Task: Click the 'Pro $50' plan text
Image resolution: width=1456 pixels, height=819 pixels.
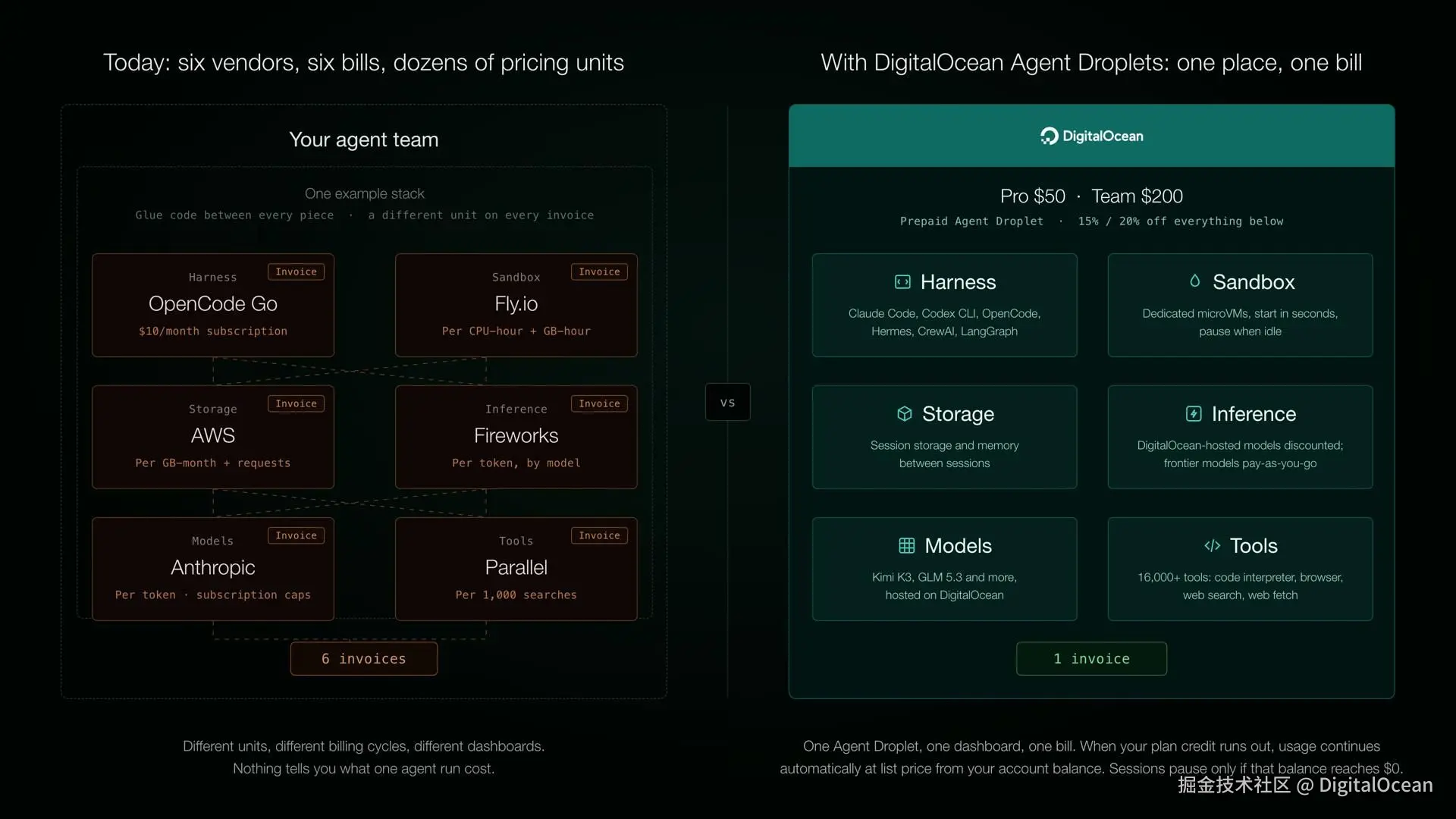Action: (1033, 196)
